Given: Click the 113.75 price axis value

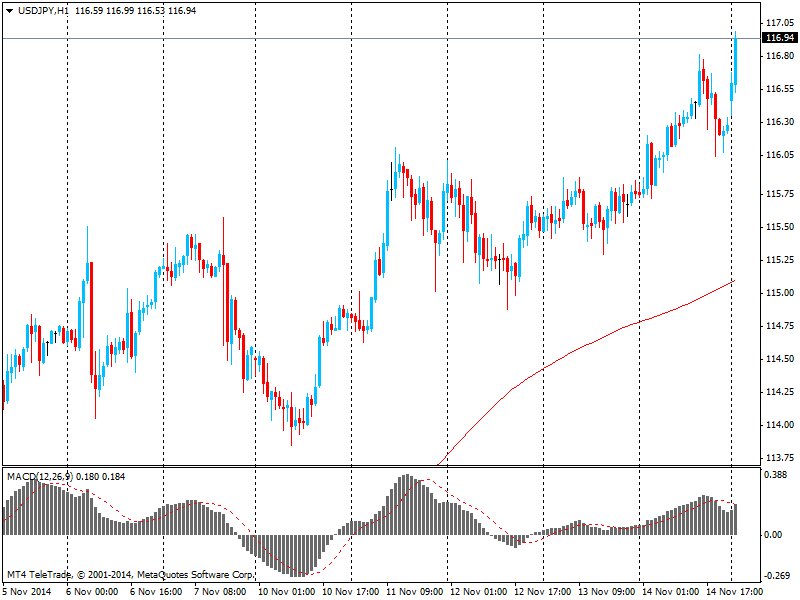Looking at the screenshot, I should click(780, 458).
